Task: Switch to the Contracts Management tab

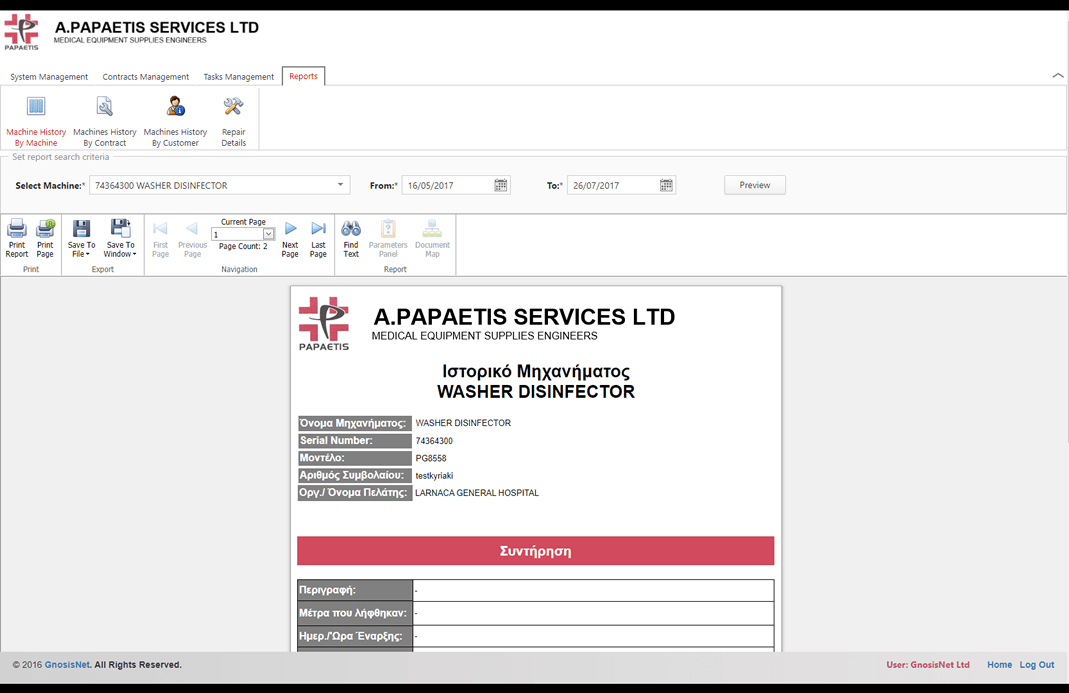Action: coord(146,77)
